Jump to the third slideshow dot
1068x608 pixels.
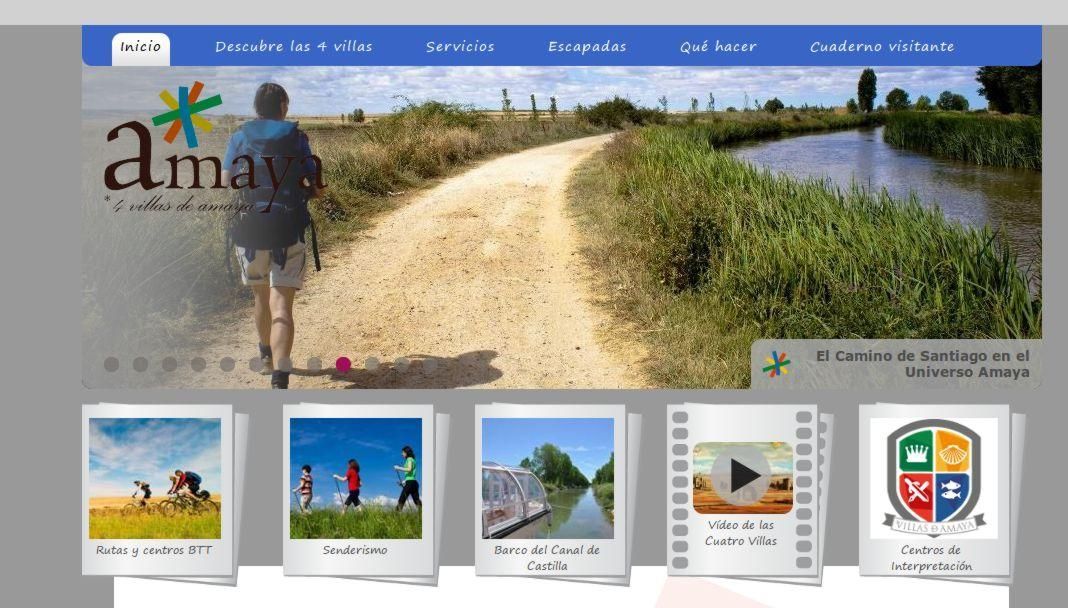[170, 364]
